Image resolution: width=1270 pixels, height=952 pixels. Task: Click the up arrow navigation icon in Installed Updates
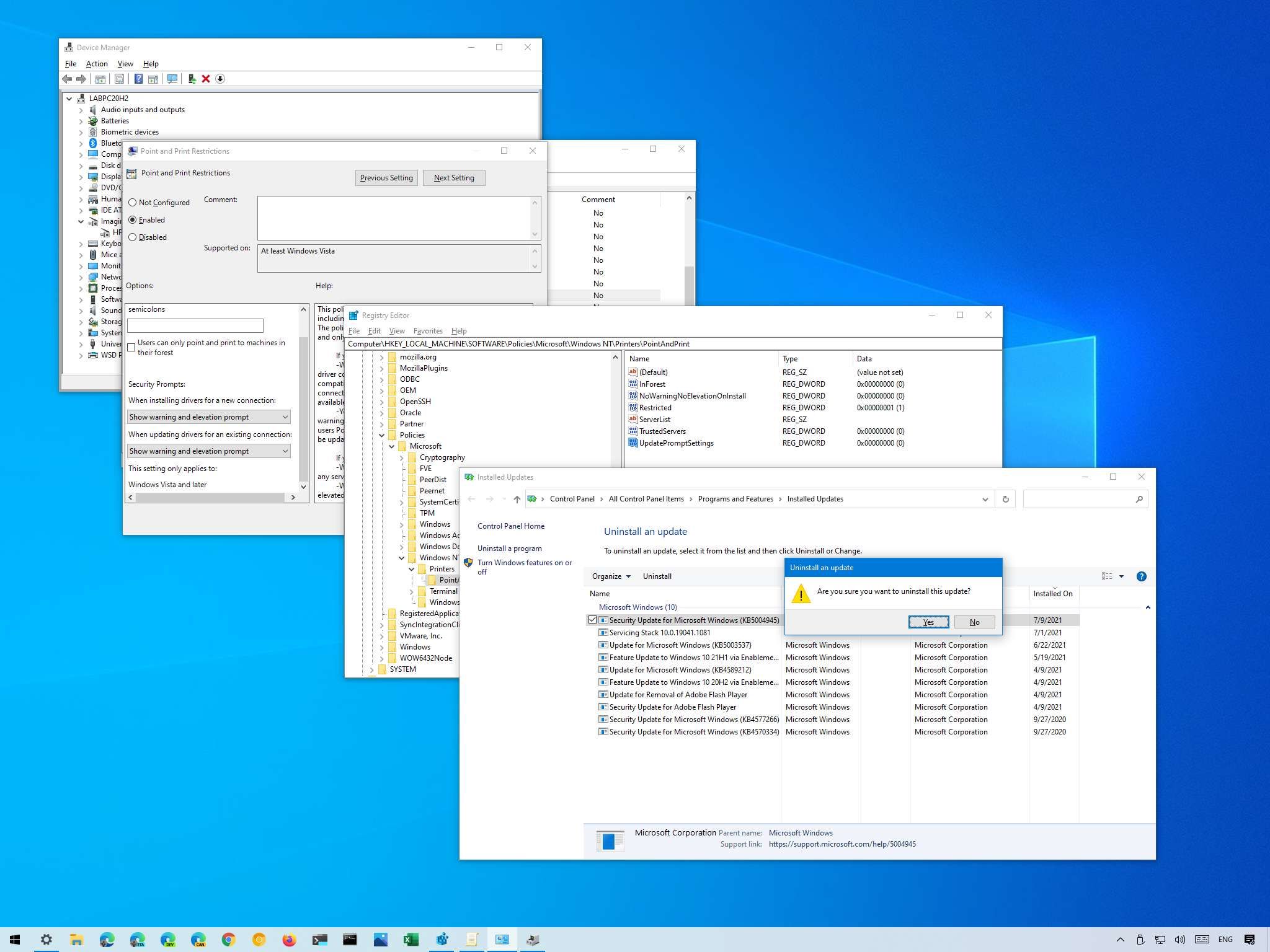click(517, 499)
